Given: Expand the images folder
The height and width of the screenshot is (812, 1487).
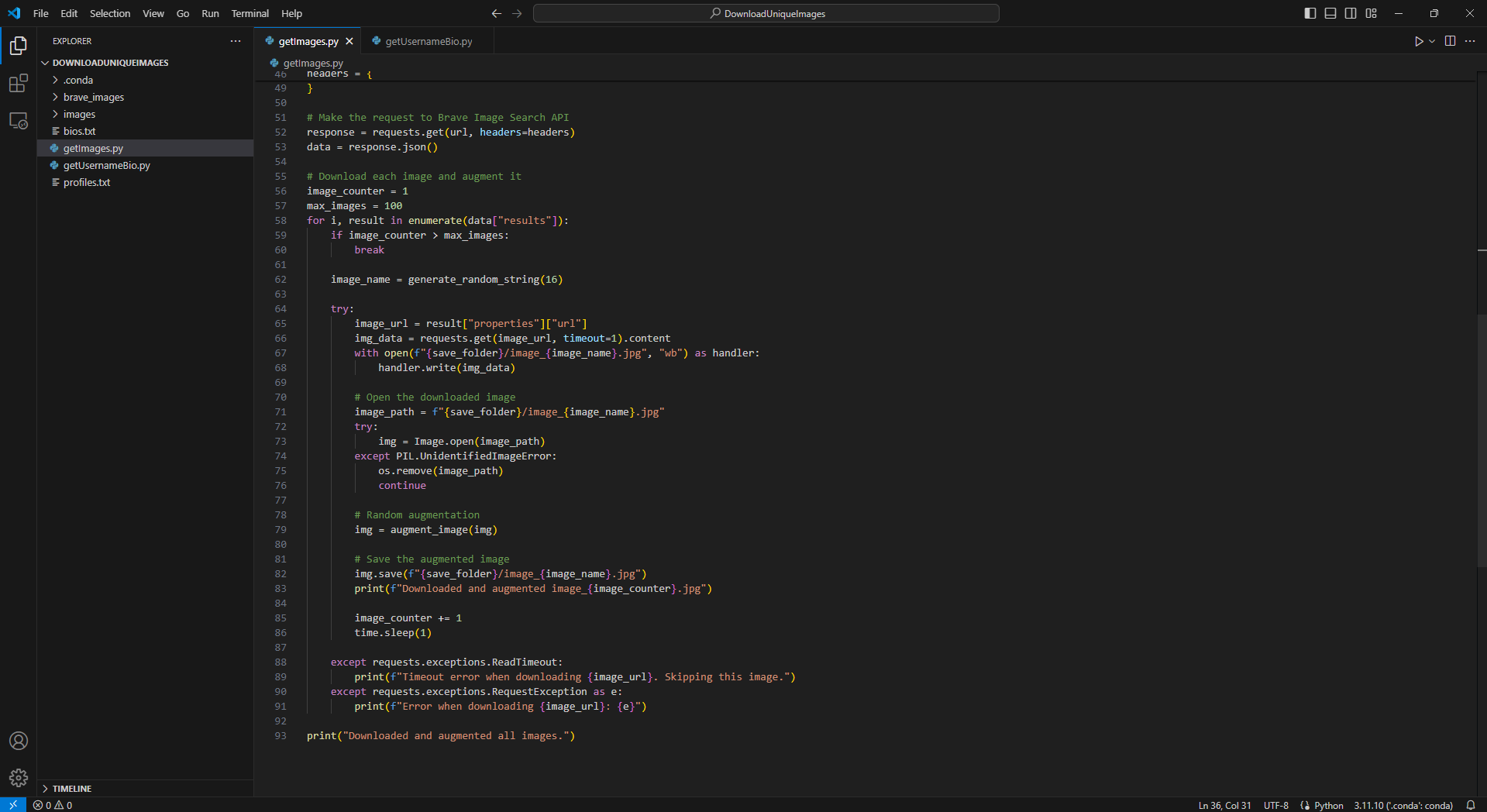Looking at the screenshot, I should [146, 114].
